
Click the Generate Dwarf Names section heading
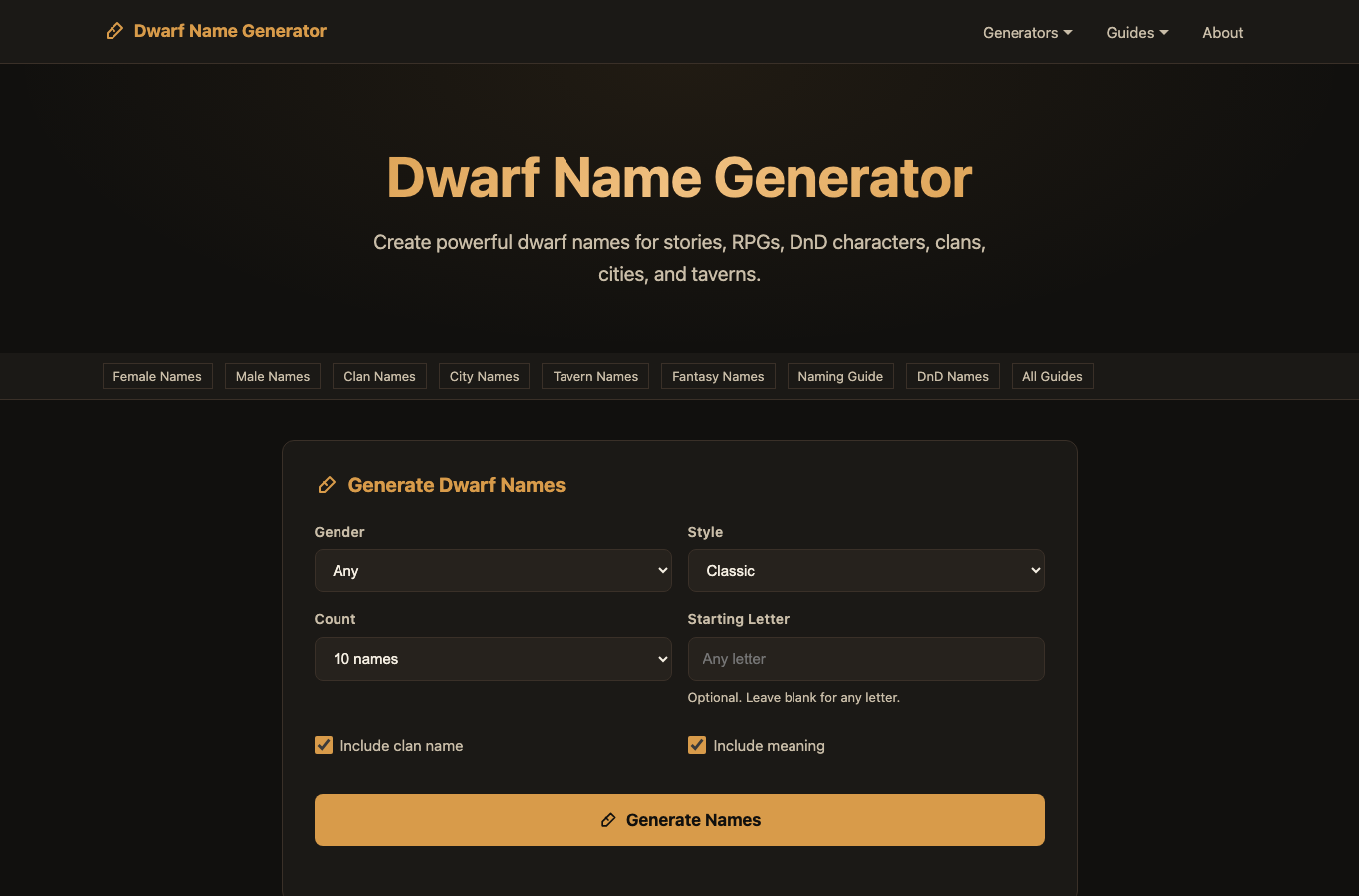point(456,485)
